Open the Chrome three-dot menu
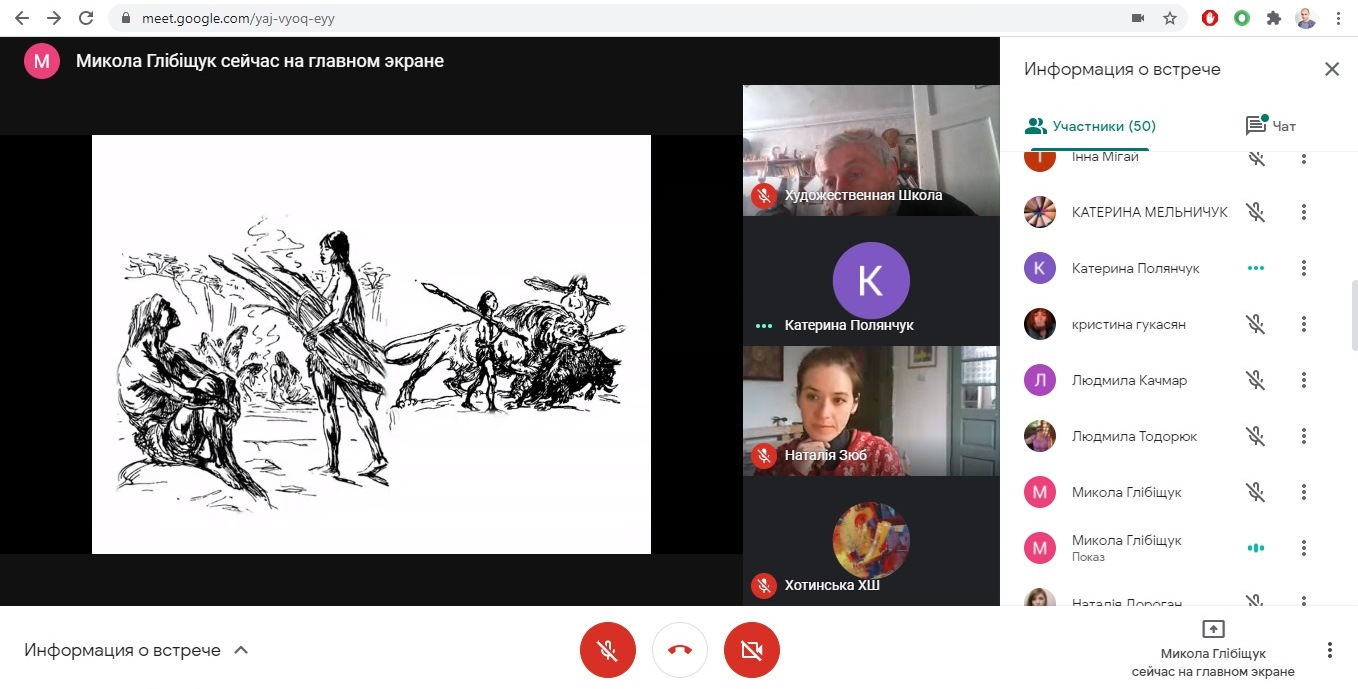This screenshot has width=1358, height=689. [x=1338, y=18]
